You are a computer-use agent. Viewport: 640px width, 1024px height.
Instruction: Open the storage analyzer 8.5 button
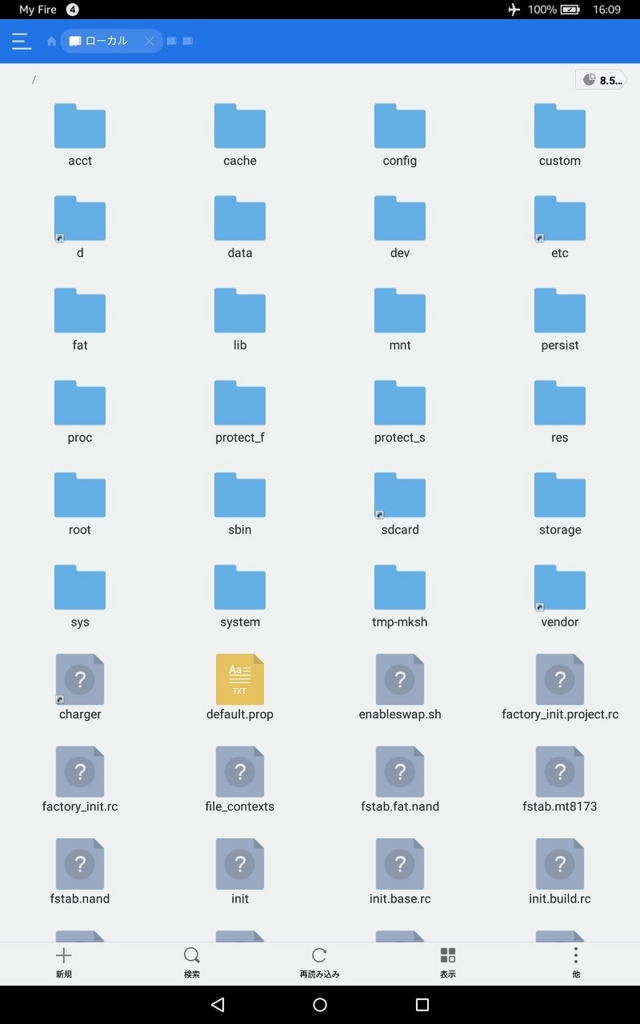(600, 80)
